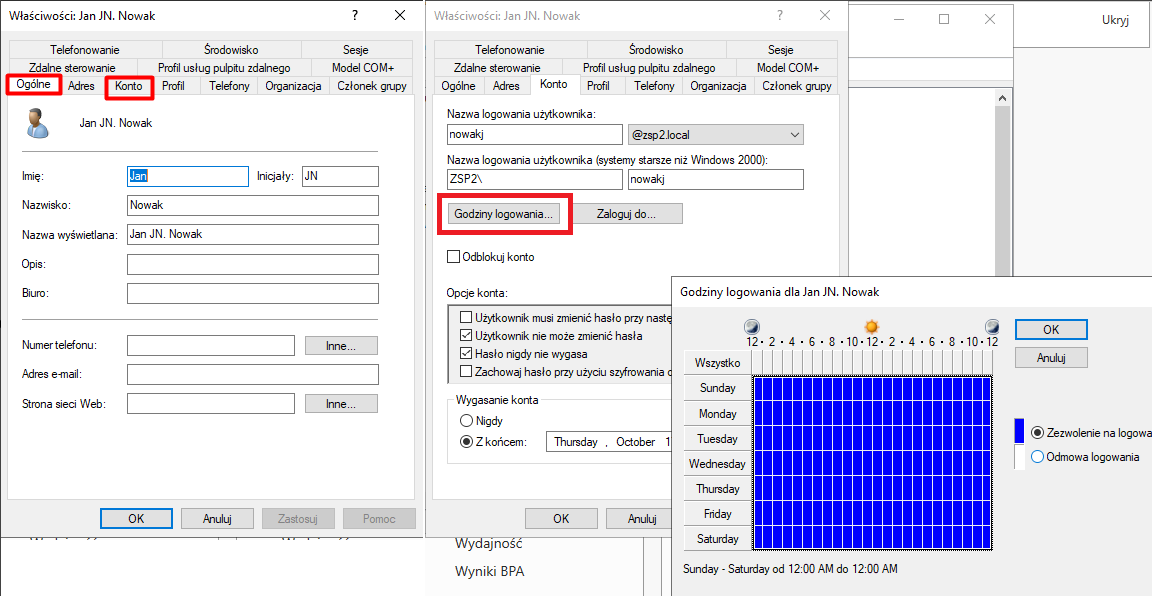The image size is (1152, 596).
Task: Click the sun (noon) icon above the hours grid
Action: coord(871,327)
